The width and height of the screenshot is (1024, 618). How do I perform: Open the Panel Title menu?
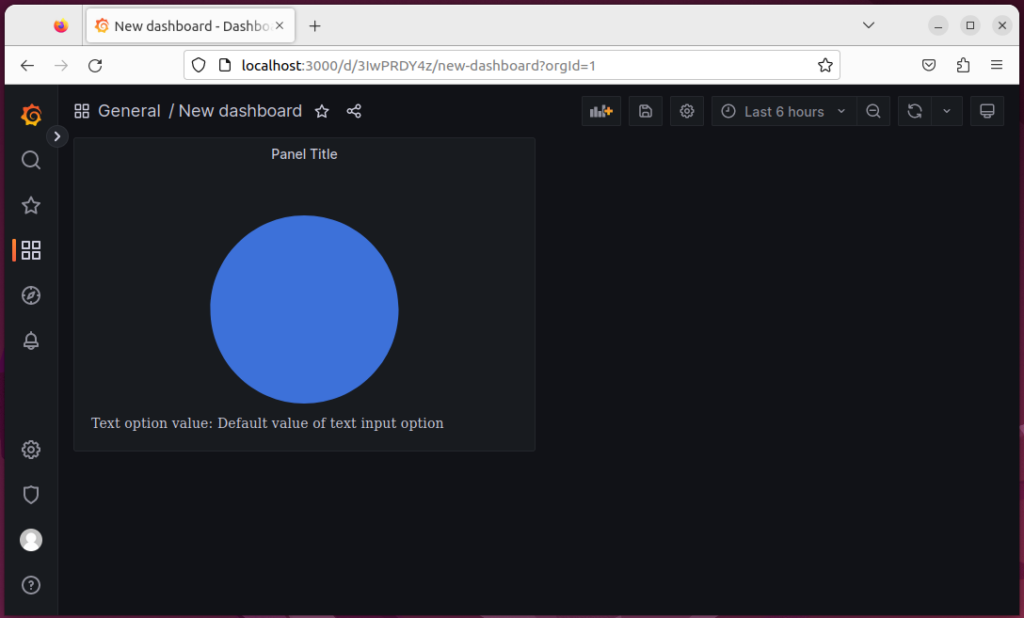304,154
